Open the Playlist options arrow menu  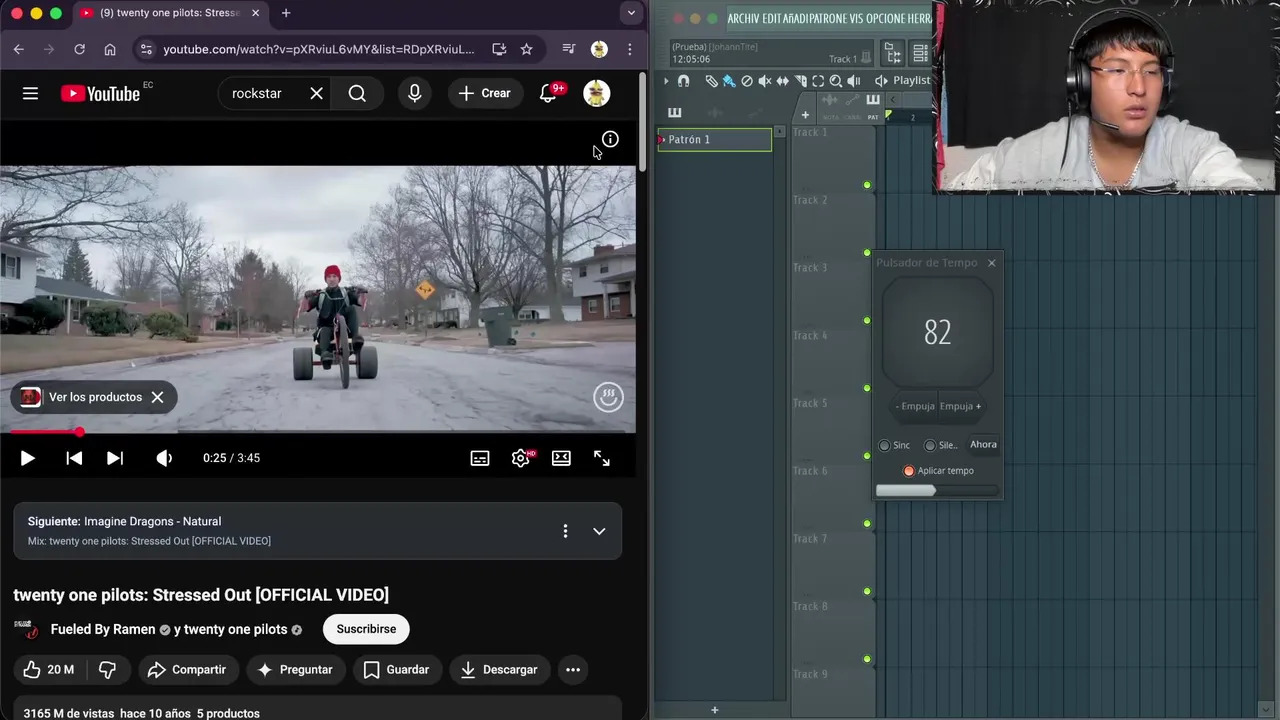(666, 81)
